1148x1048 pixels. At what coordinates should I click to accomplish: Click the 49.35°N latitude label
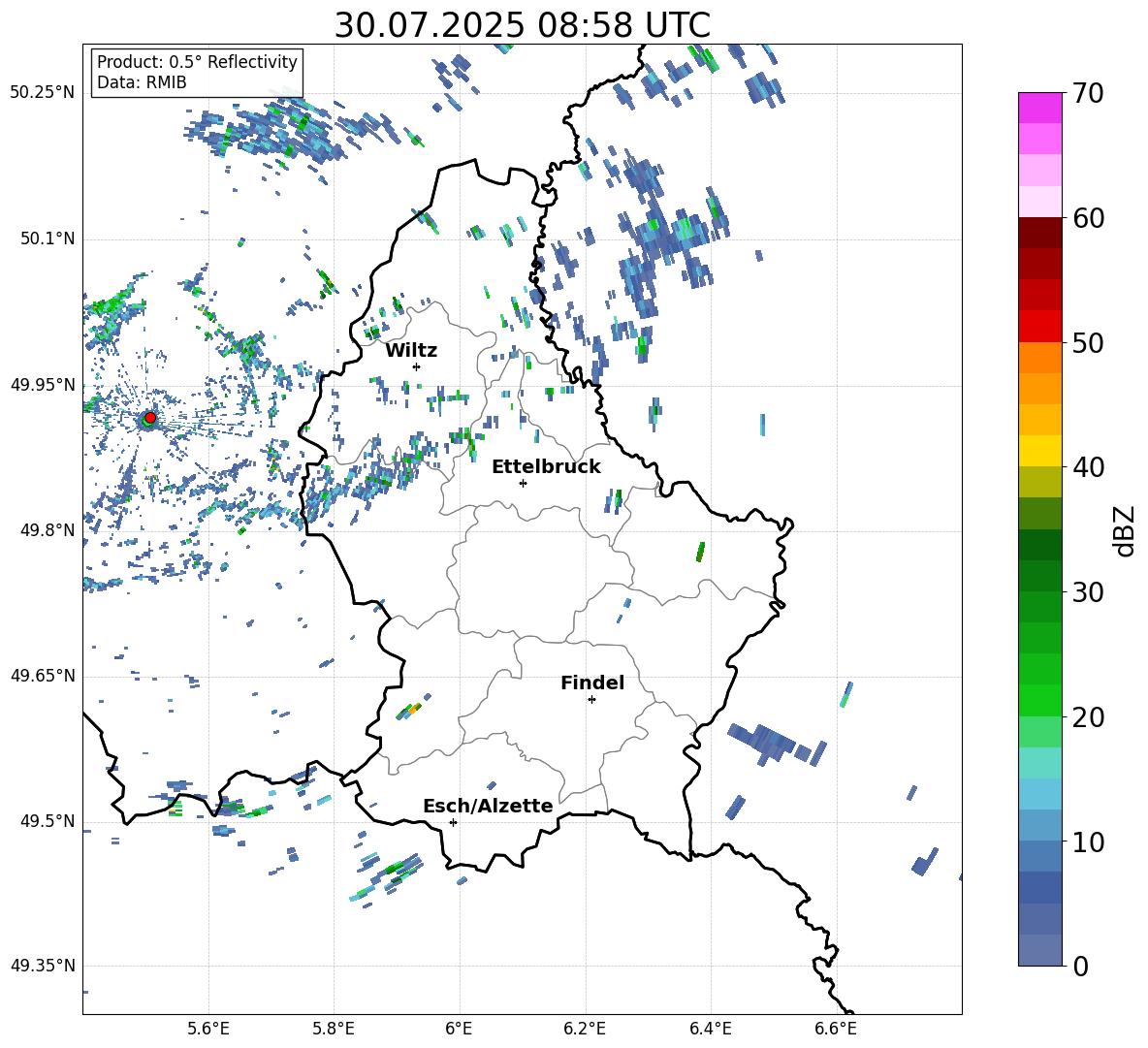pos(43,966)
